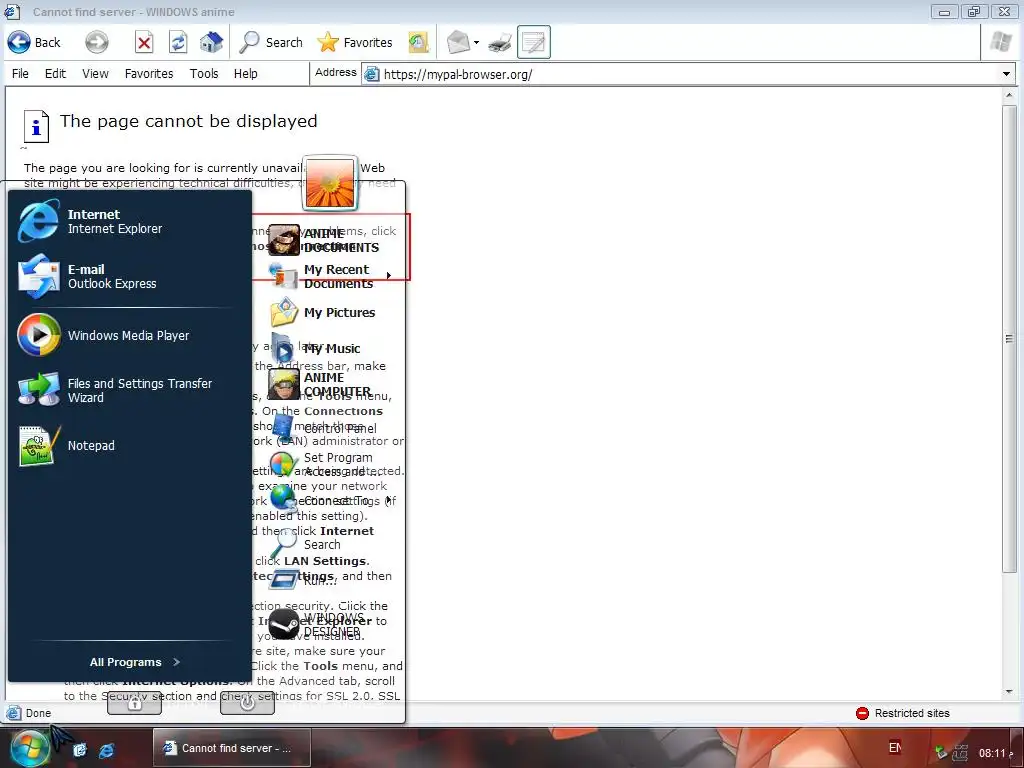Open the History toolbar icon

(x=418, y=42)
